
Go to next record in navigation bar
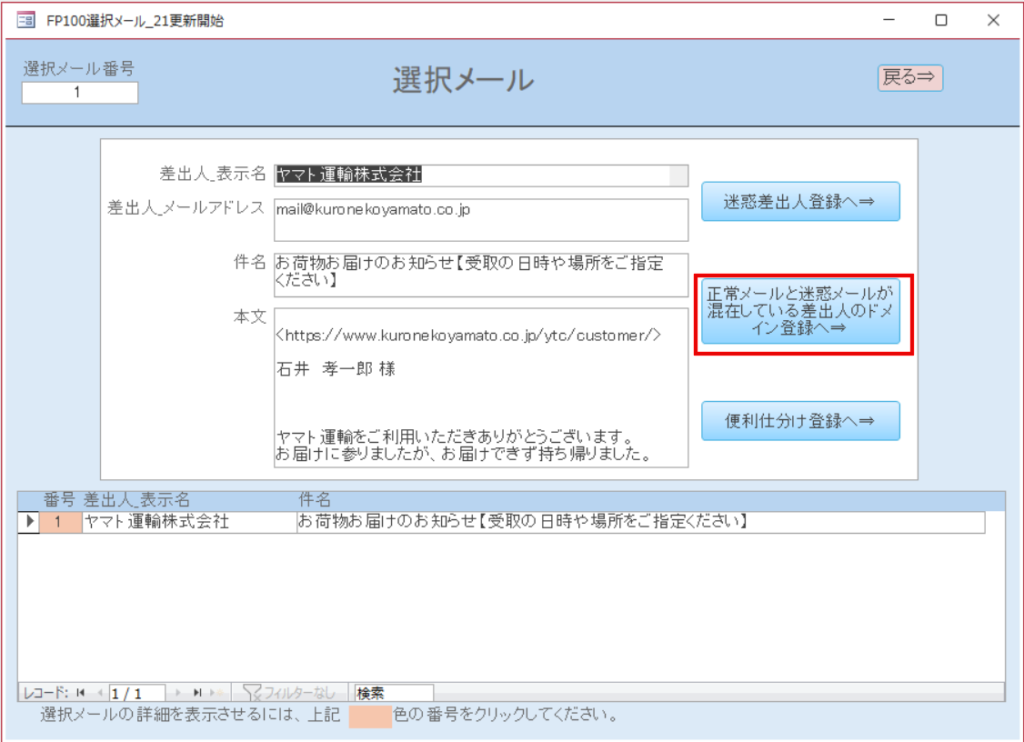click(179, 692)
